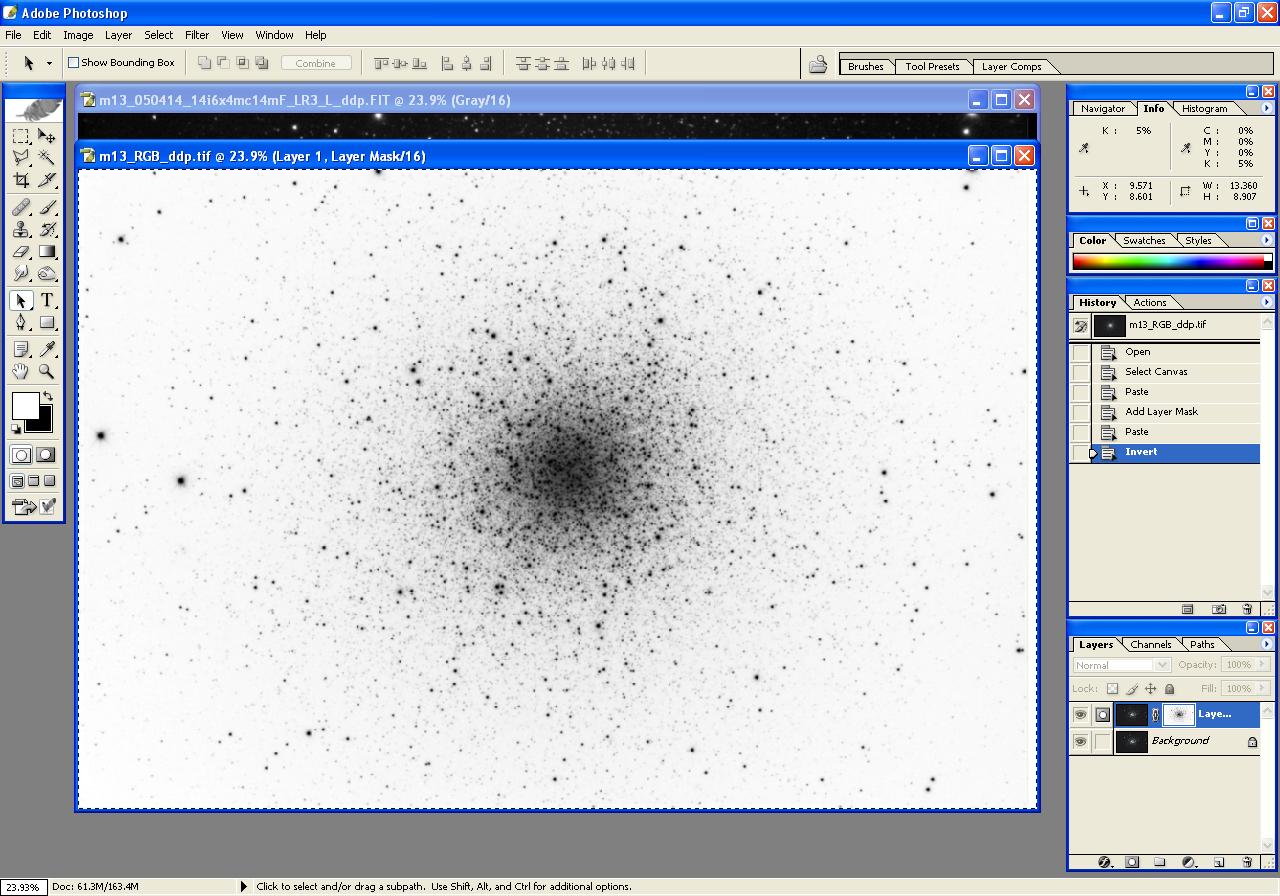Click the Select Canvas history state
1280x896 pixels.
coord(1156,372)
